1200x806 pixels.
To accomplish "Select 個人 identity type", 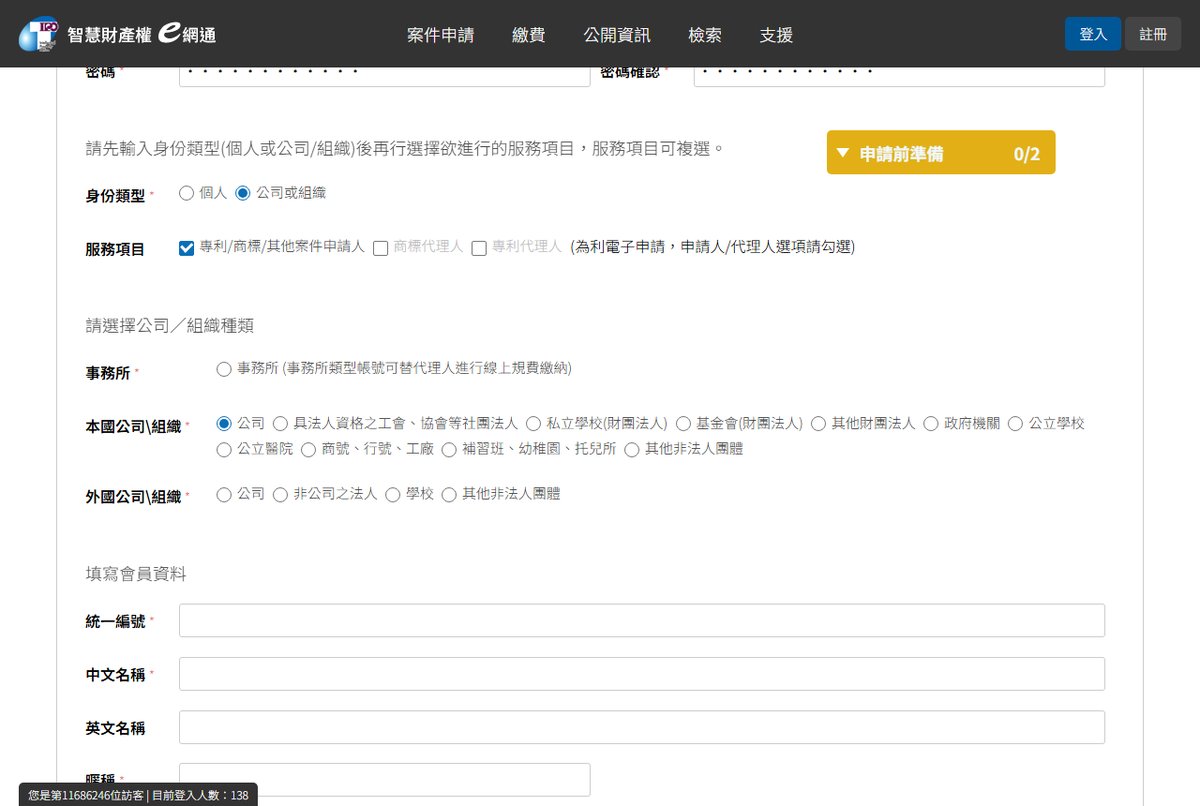I will (186, 193).
